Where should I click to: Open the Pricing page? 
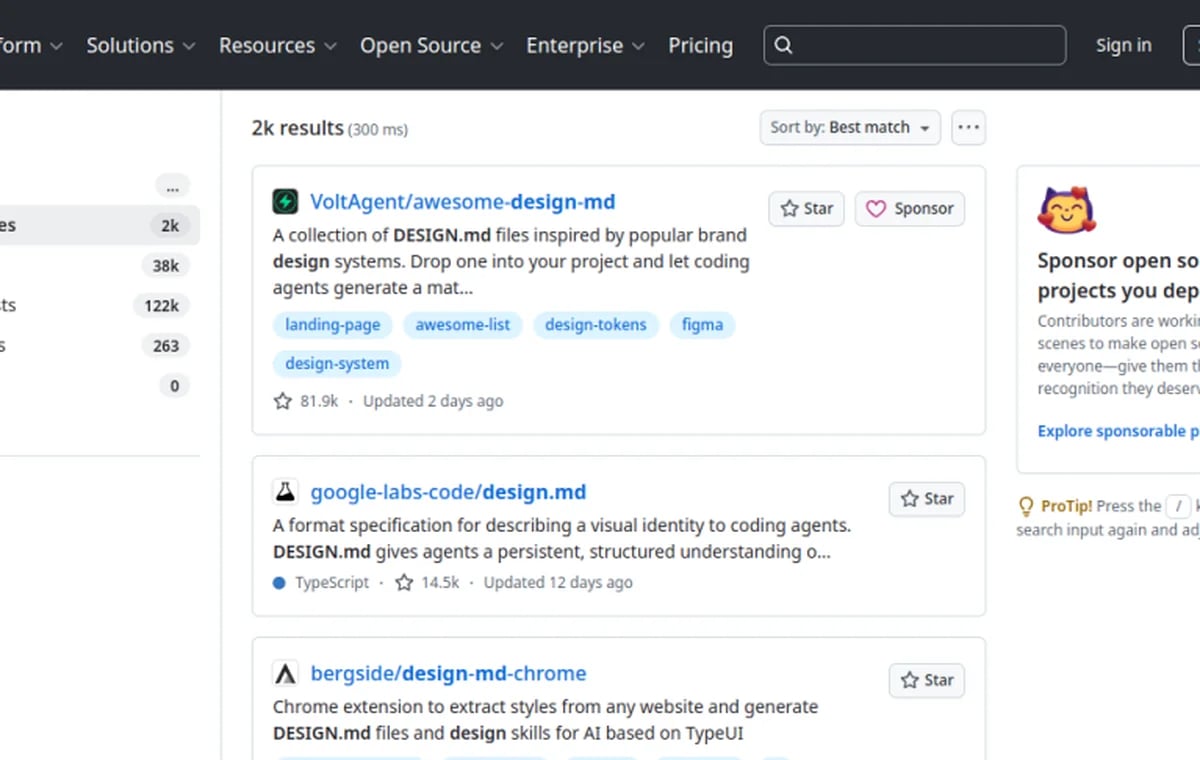pyautogui.click(x=700, y=45)
